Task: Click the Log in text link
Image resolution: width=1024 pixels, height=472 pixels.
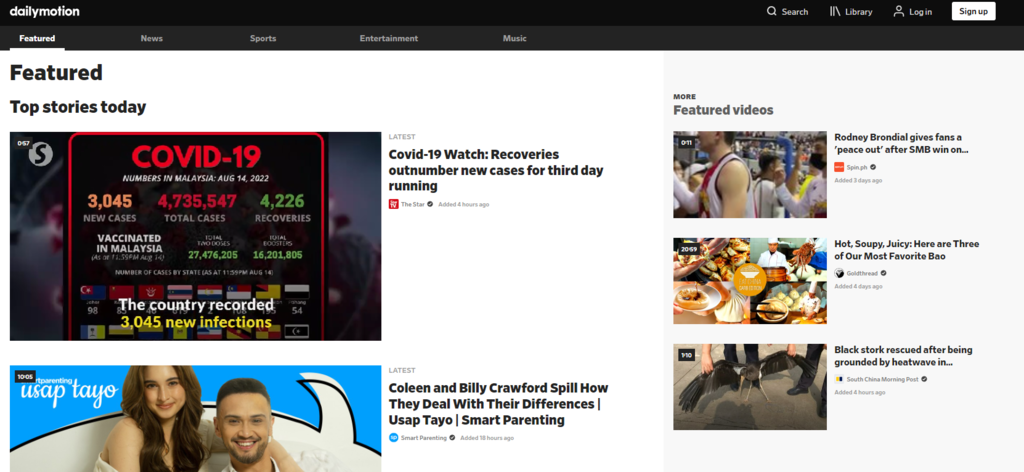Action: tap(920, 12)
